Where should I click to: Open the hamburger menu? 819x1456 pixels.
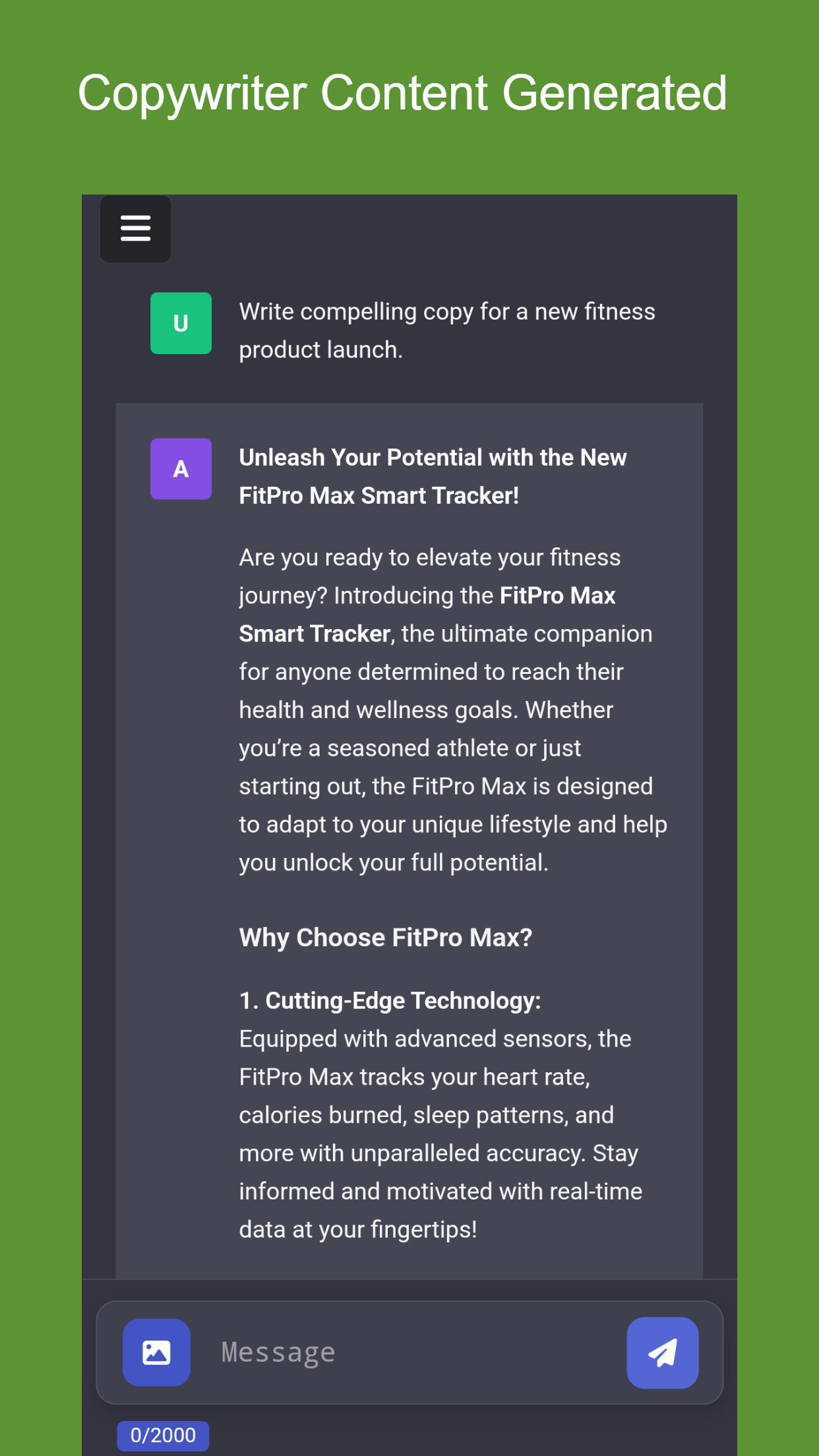135,229
